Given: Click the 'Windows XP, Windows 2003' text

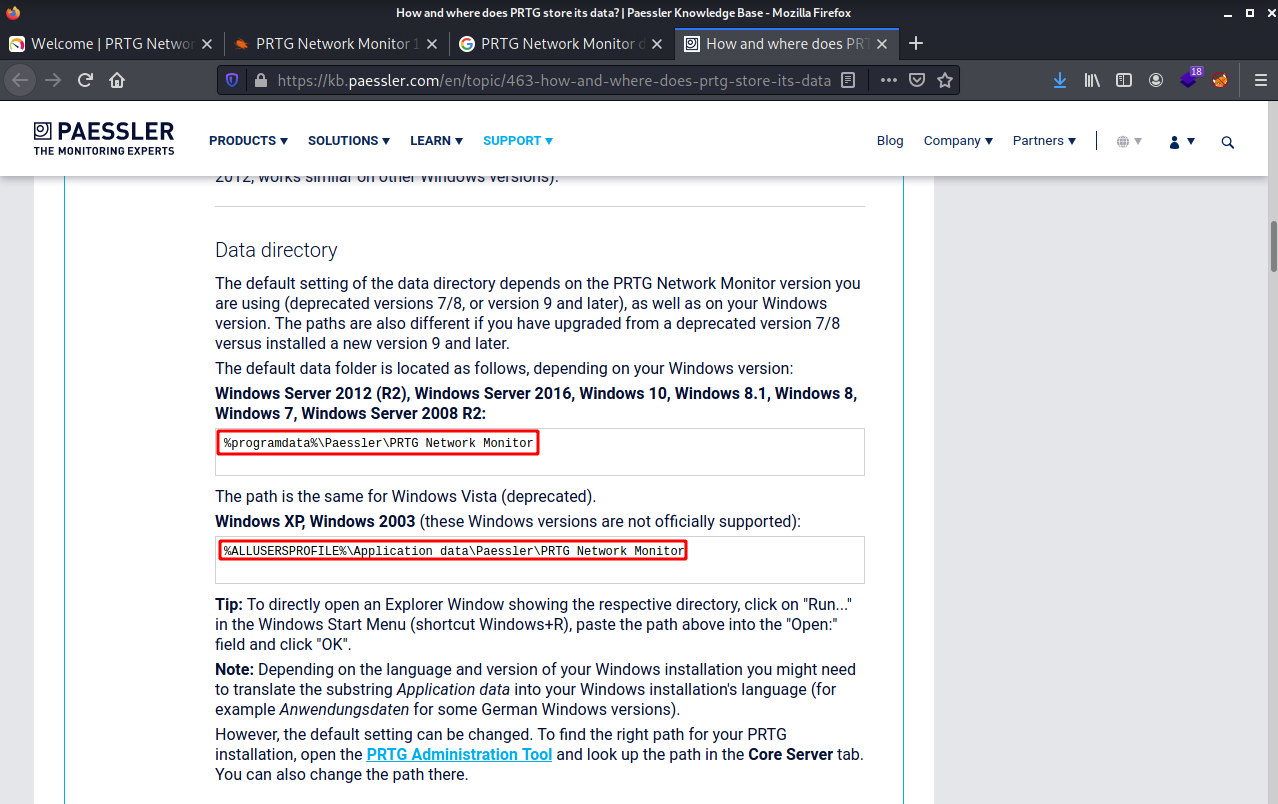Looking at the screenshot, I should click(x=315, y=521).
